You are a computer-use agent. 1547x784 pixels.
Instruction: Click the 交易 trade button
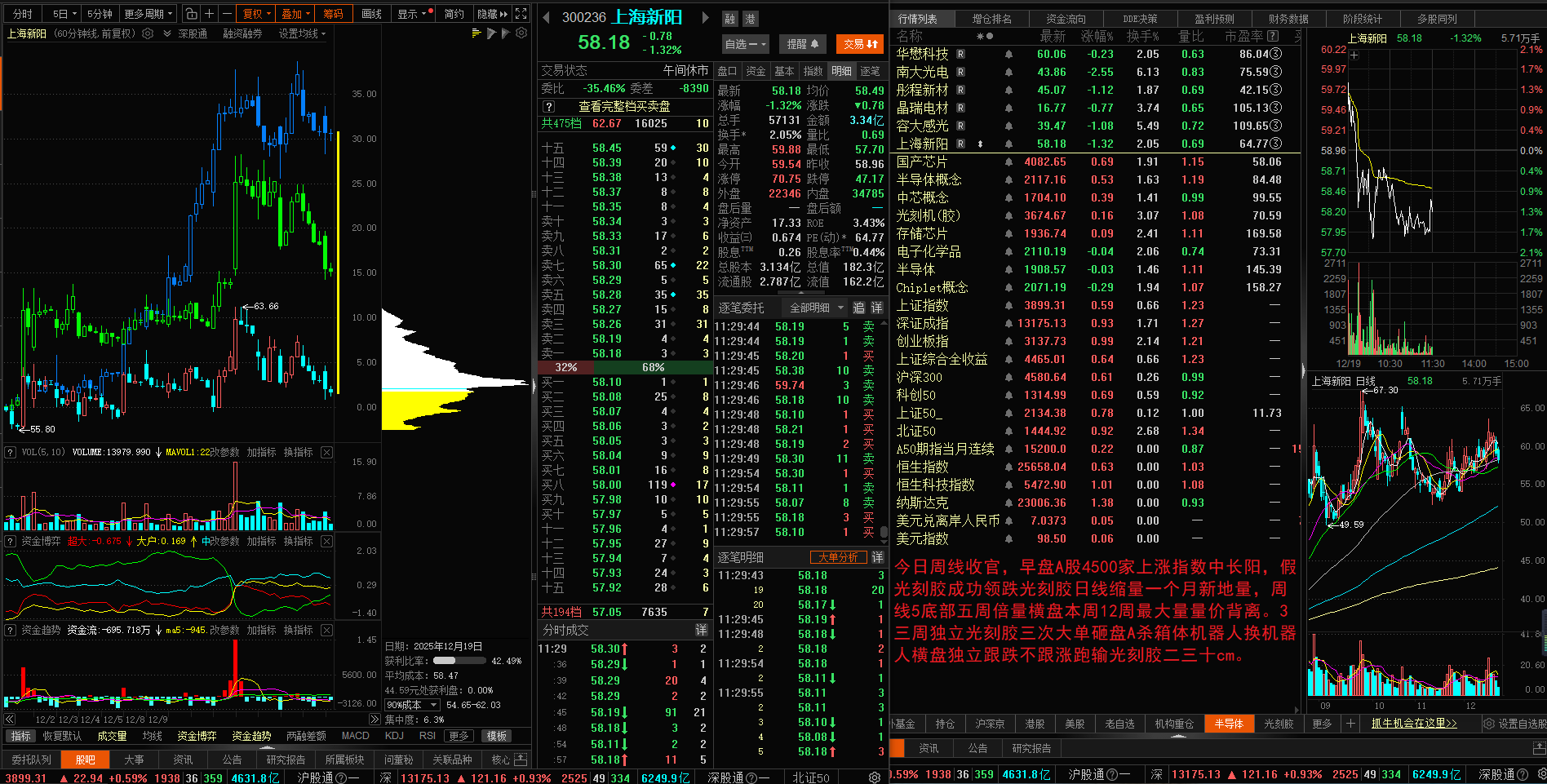pos(861,44)
